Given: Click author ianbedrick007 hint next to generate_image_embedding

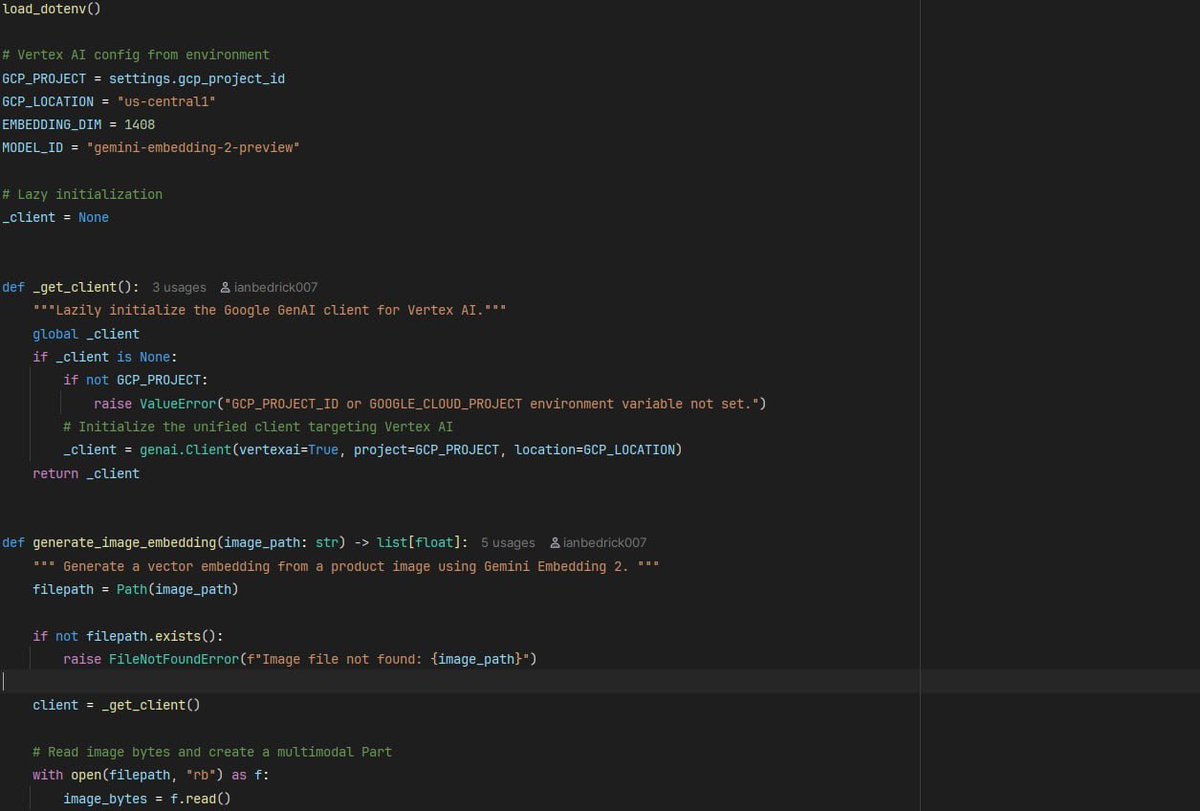Looking at the screenshot, I should click(x=598, y=543).
